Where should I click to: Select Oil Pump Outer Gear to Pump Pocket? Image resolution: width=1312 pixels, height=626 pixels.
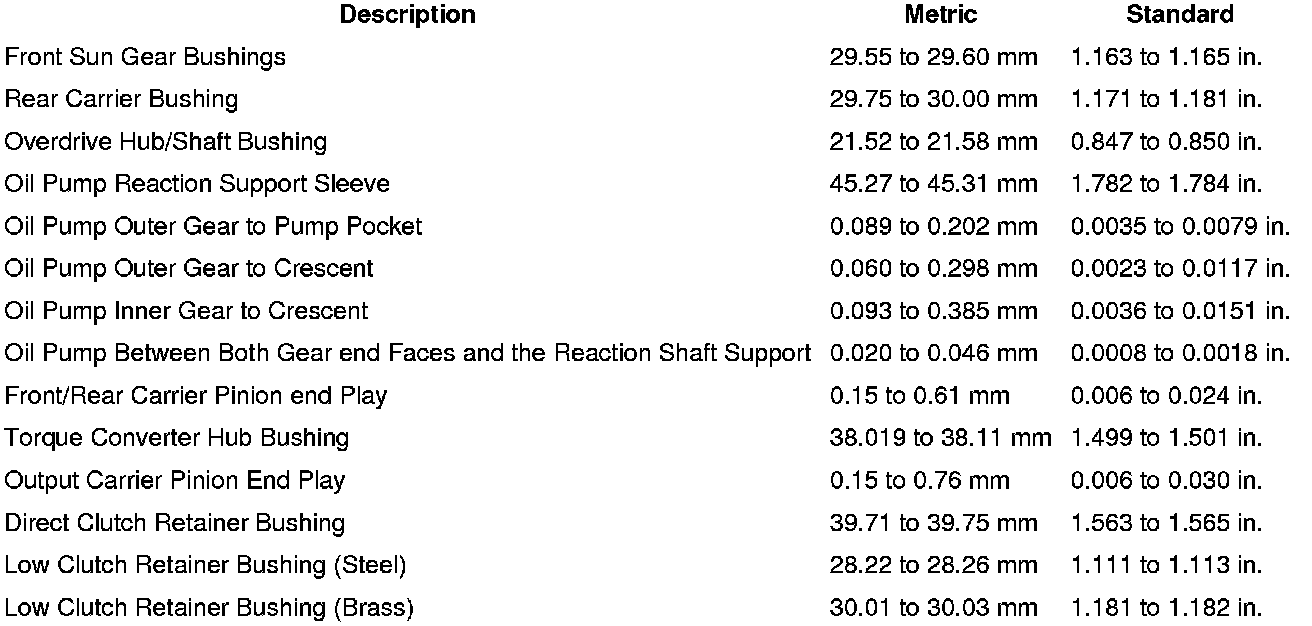(x=213, y=227)
